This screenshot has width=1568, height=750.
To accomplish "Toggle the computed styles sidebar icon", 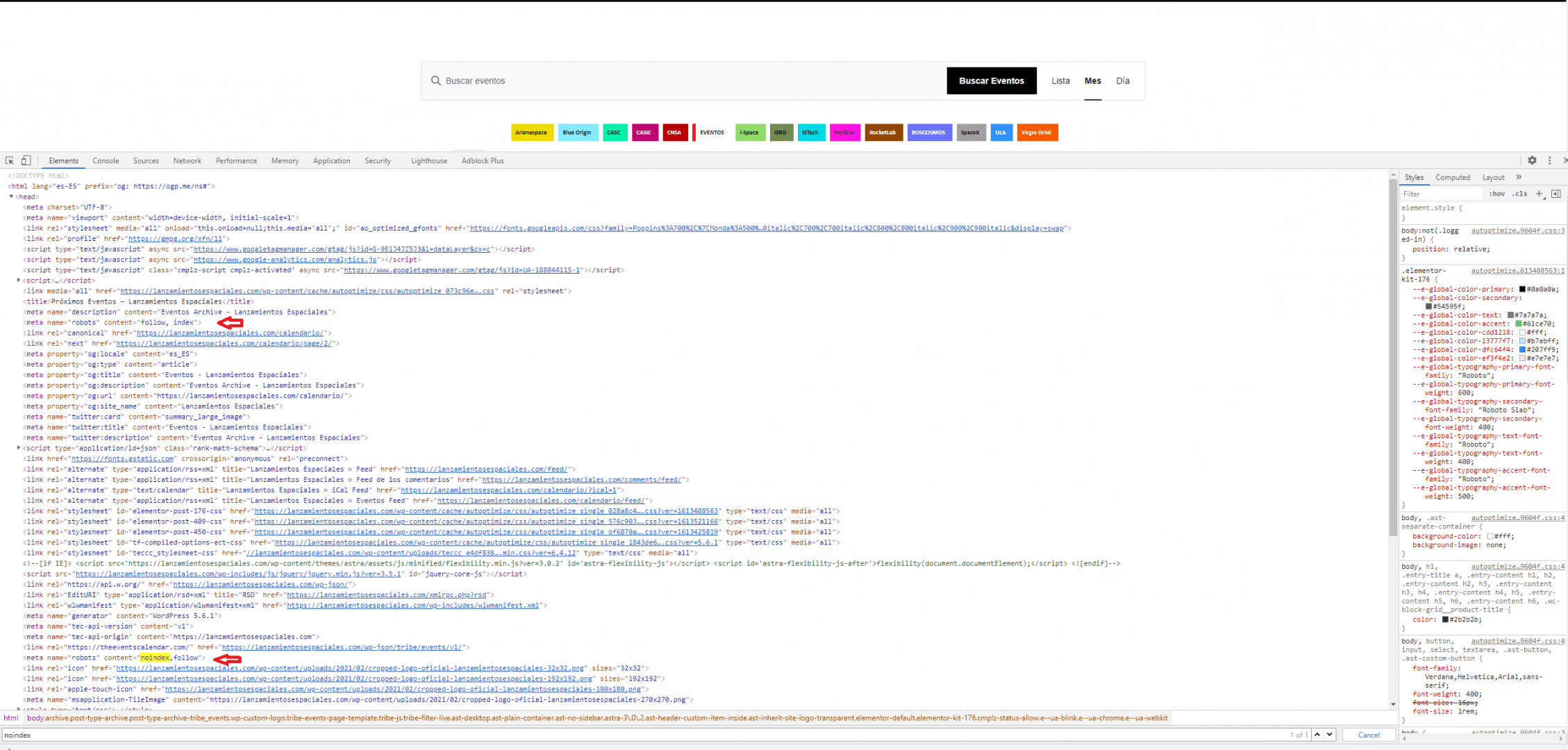I will point(1556,194).
